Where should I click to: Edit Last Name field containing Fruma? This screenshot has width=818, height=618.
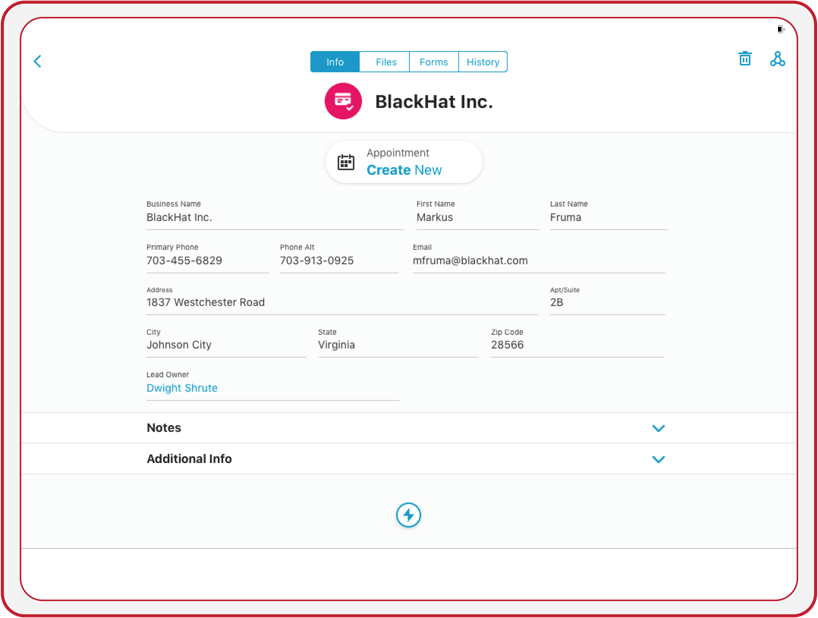[609, 217]
